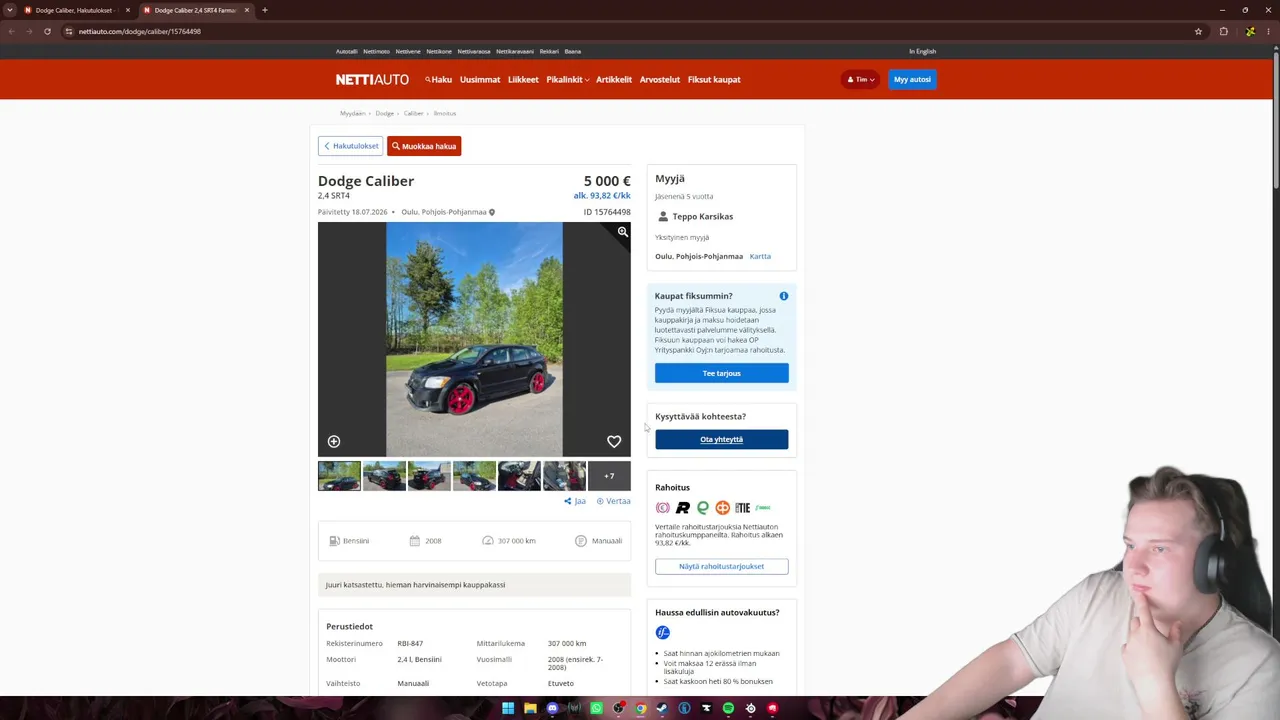This screenshot has width=1280, height=720.
Task: Open Spotify from the taskbar
Action: (728, 708)
